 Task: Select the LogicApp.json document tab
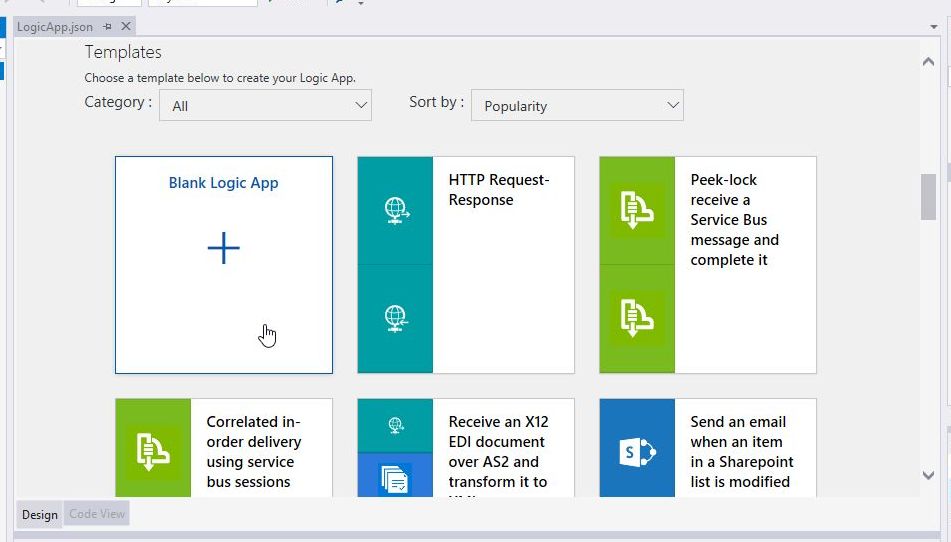tap(55, 27)
